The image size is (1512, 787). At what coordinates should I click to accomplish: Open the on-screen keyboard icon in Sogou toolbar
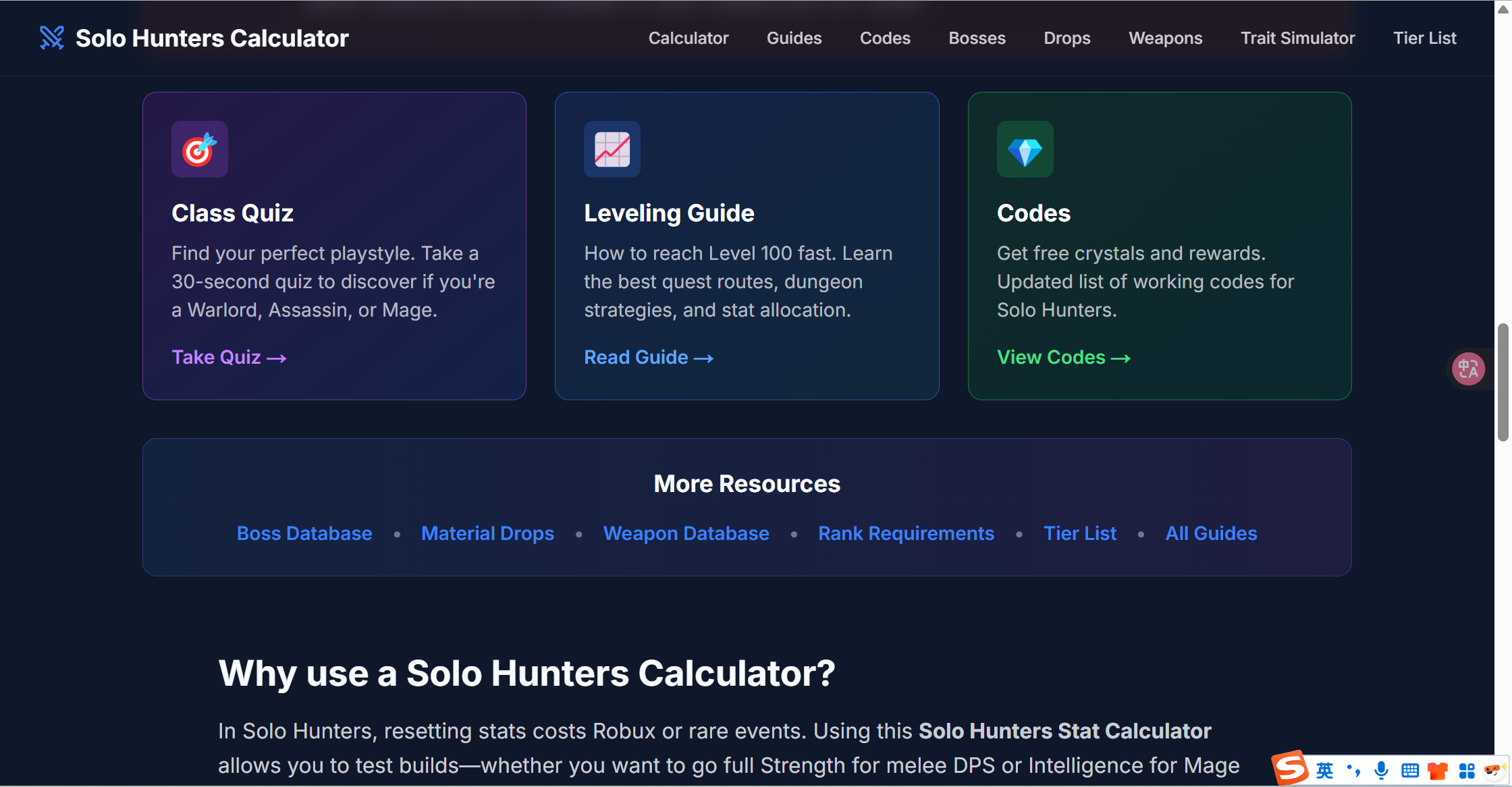[x=1410, y=769]
